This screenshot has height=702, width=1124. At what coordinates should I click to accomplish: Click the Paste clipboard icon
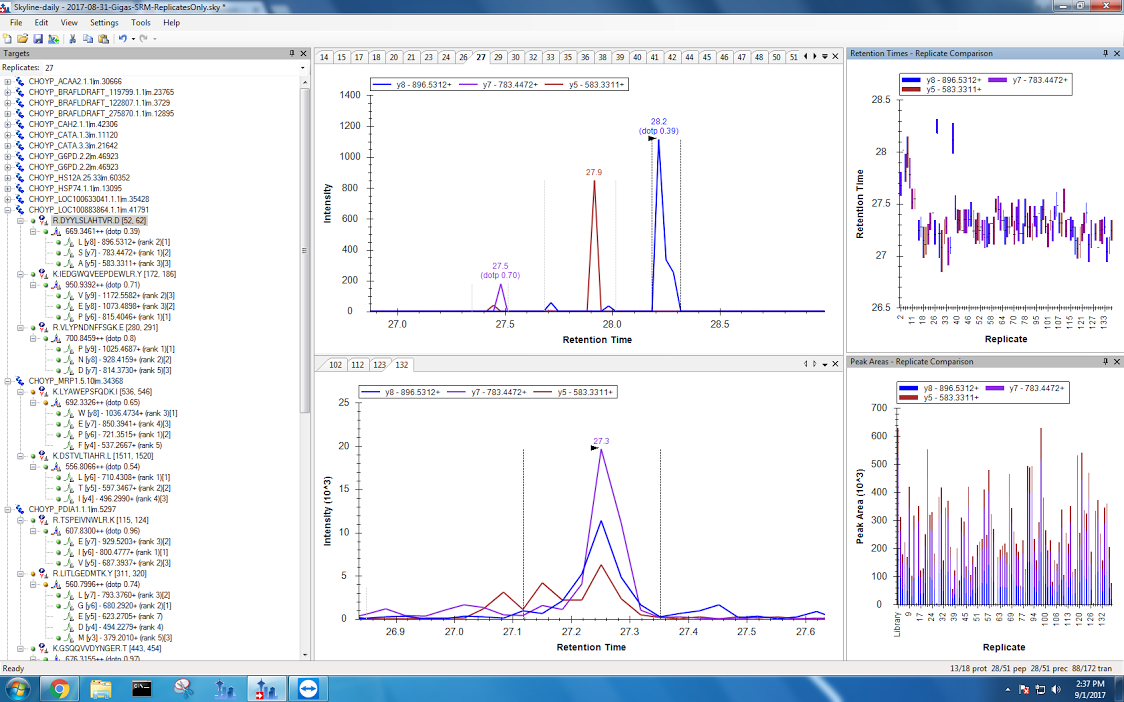click(103, 39)
